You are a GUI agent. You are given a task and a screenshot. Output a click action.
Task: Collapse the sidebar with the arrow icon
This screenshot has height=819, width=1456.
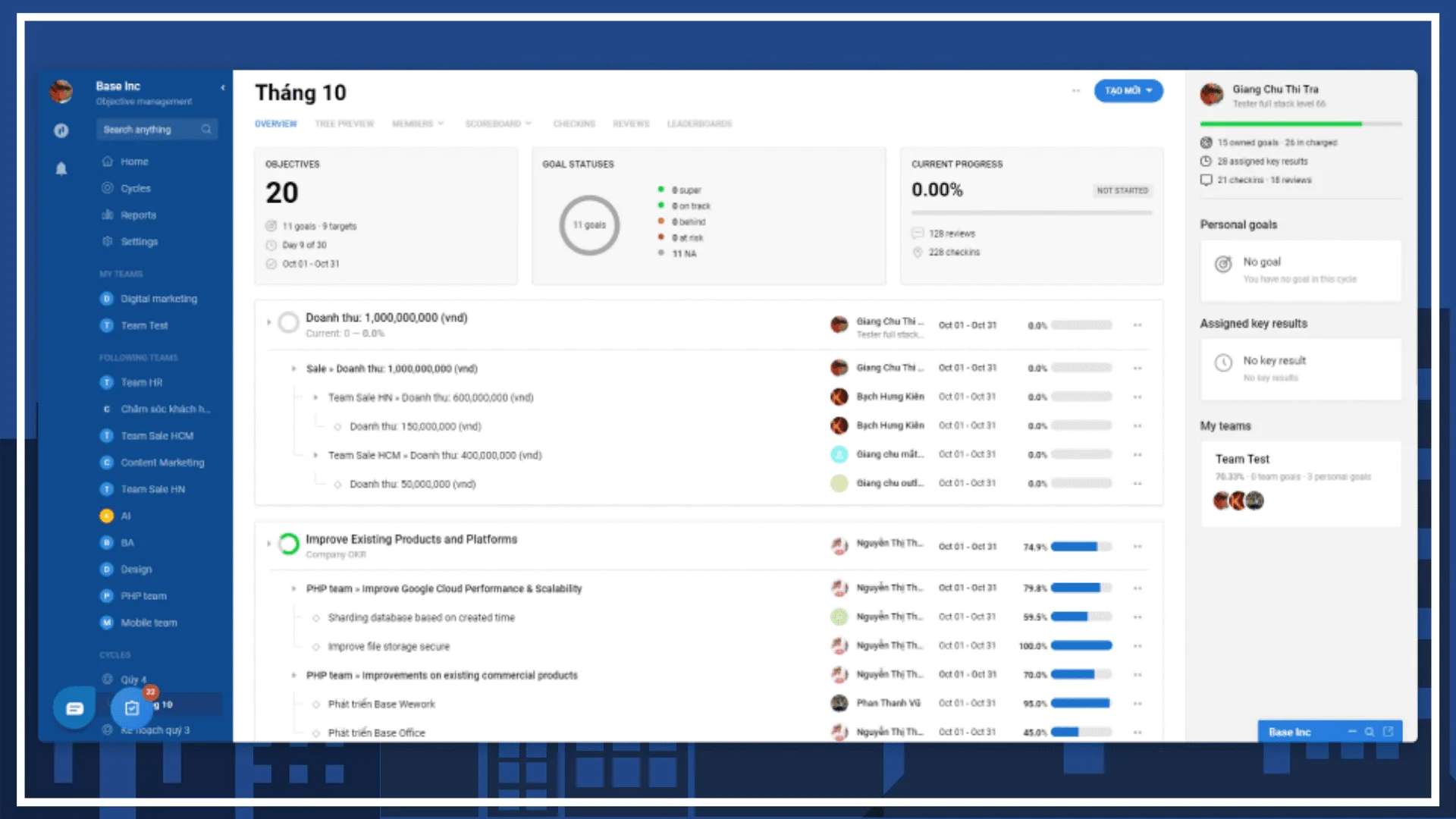coord(222,88)
